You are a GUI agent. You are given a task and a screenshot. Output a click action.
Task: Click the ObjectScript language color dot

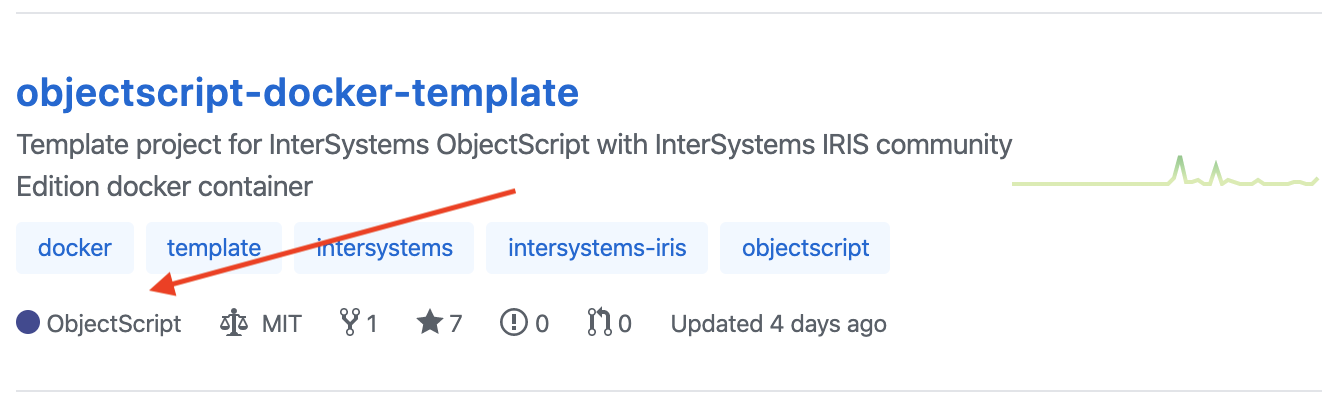[28, 323]
